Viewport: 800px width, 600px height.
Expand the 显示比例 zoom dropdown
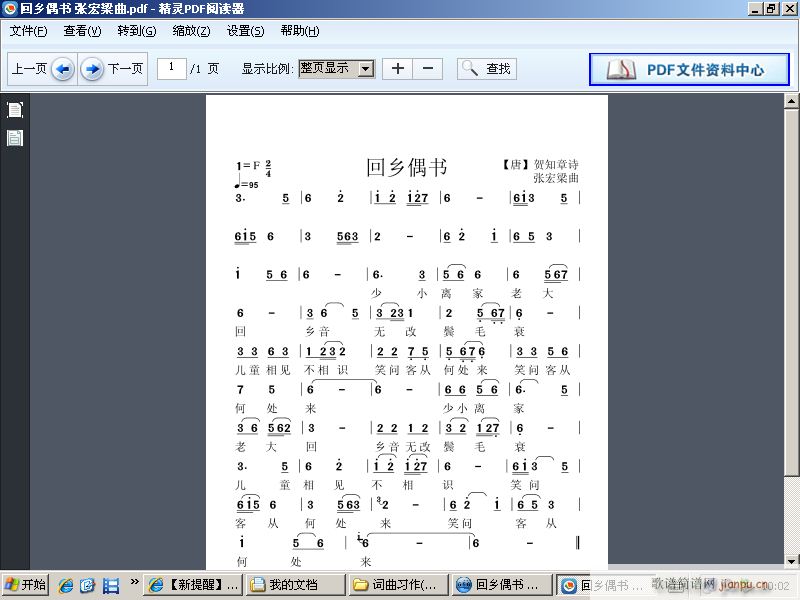pyautogui.click(x=365, y=69)
